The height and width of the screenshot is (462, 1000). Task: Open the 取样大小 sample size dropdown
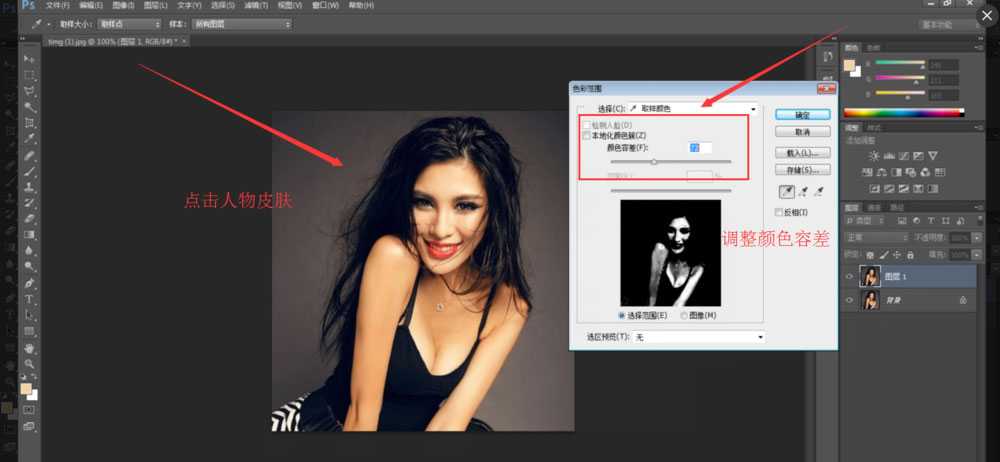click(x=129, y=24)
